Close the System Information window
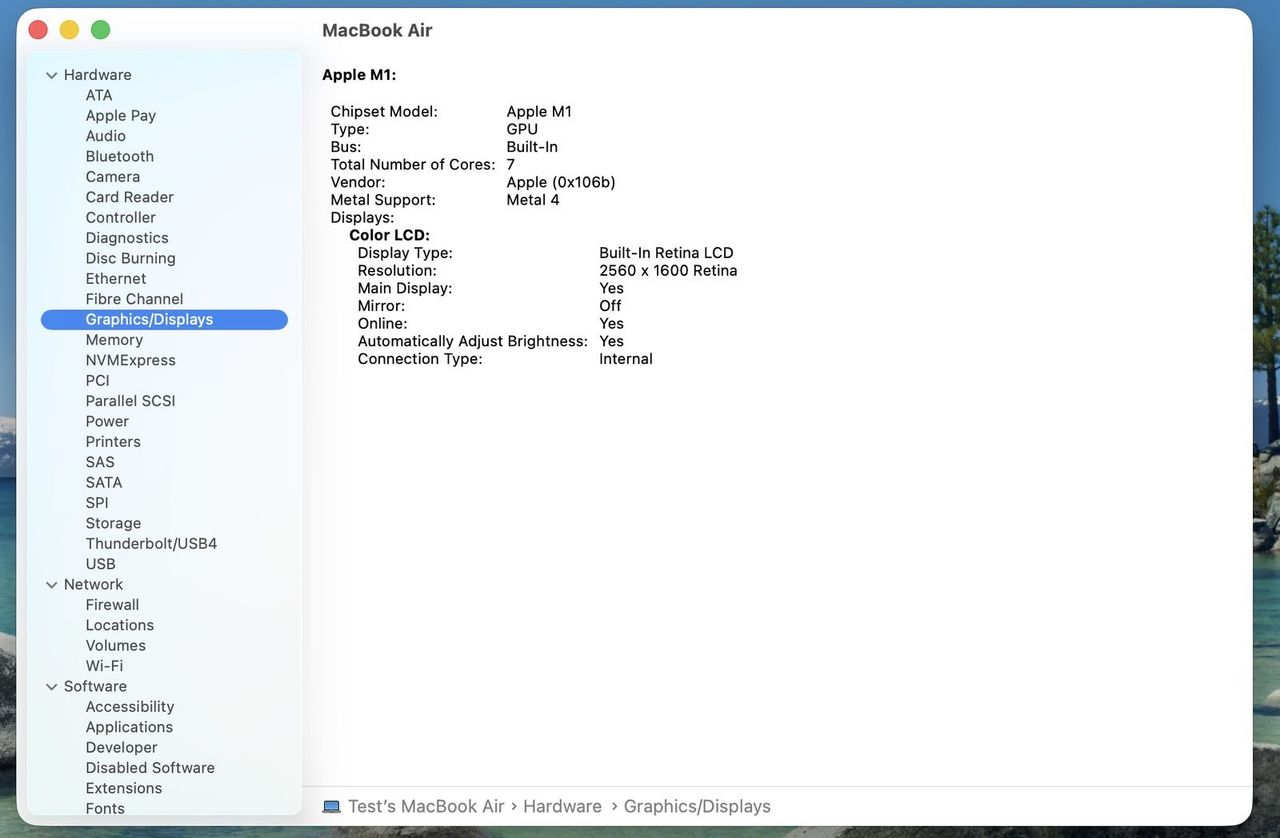1280x838 pixels. coord(38,30)
